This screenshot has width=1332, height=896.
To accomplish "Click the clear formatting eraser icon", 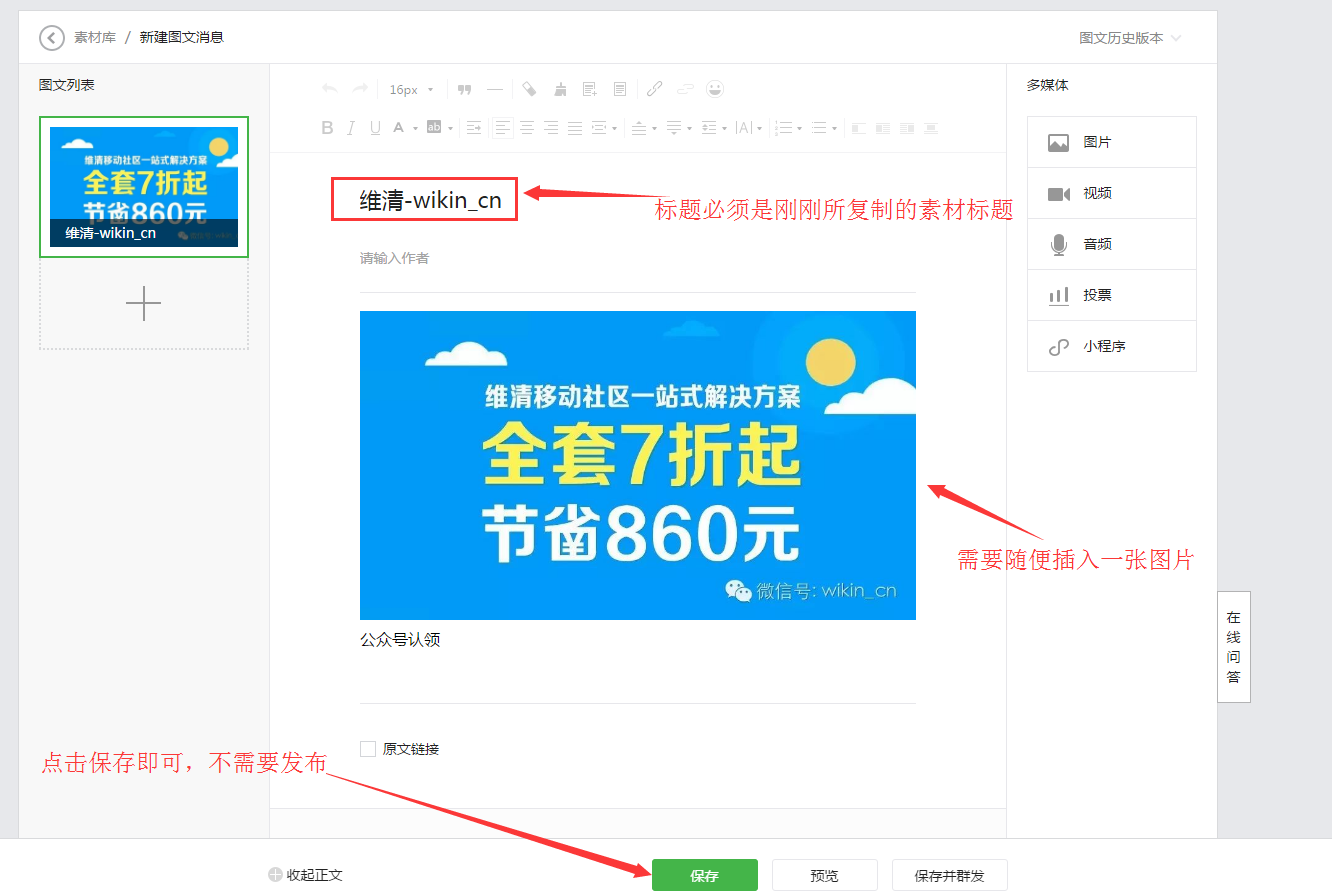I will (529, 89).
